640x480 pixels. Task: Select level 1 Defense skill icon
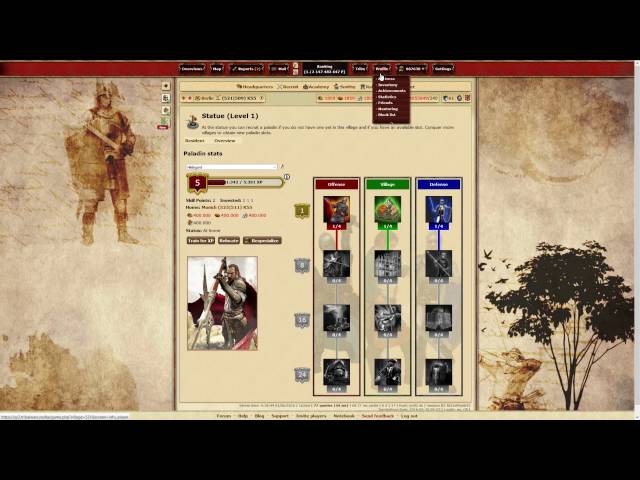tap(438, 210)
